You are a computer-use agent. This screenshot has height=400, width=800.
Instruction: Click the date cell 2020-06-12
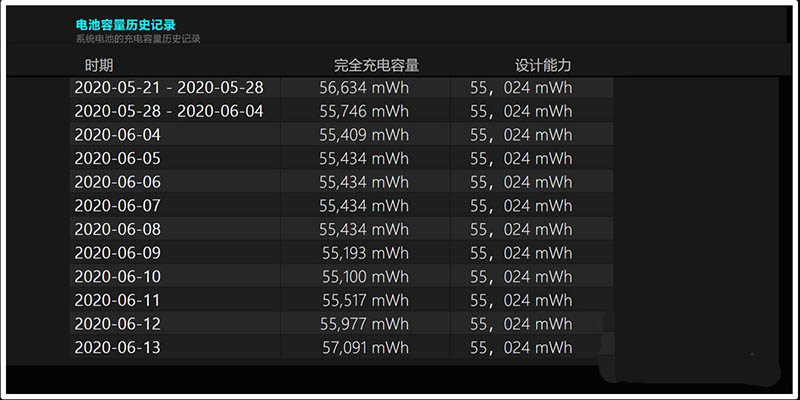117,323
